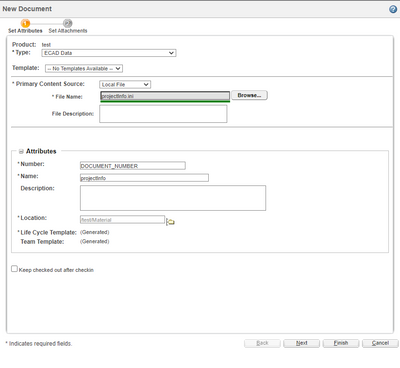The height and width of the screenshot is (368, 400).
Task: Click the Set Attachments step 2 icon
Action: 68,23
